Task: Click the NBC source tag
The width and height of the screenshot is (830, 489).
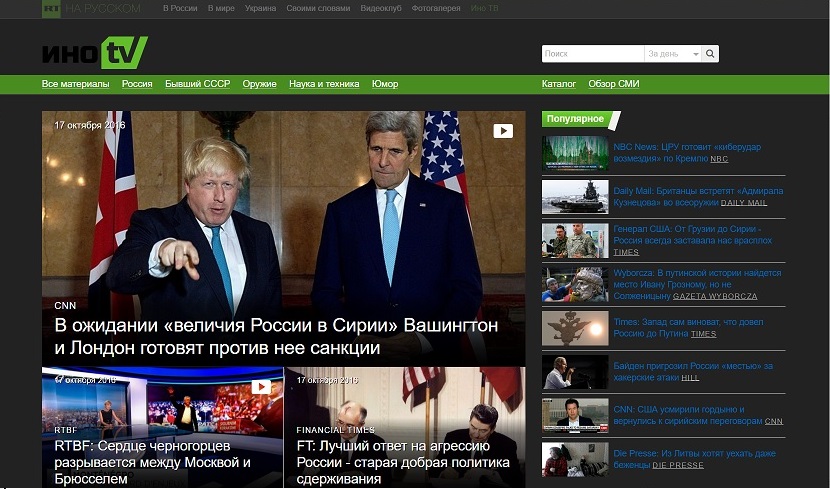Action: pyautogui.click(x=719, y=159)
